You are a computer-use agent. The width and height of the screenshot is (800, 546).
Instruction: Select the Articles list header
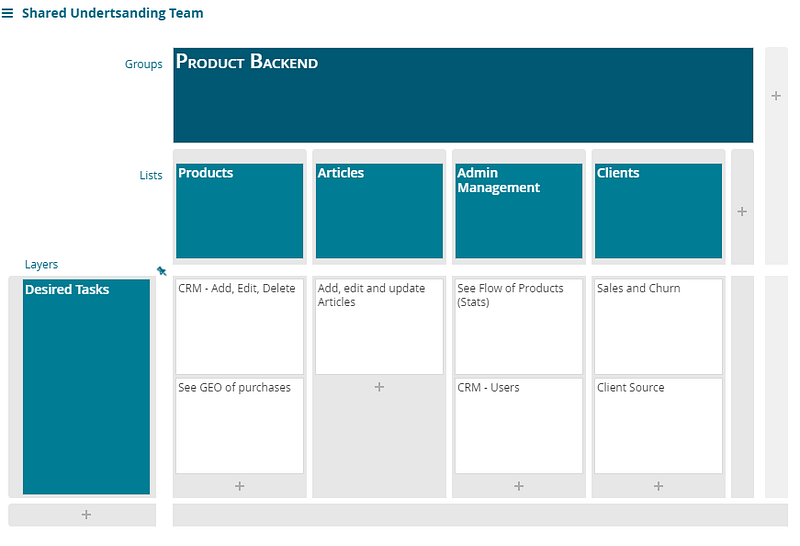click(379, 211)
